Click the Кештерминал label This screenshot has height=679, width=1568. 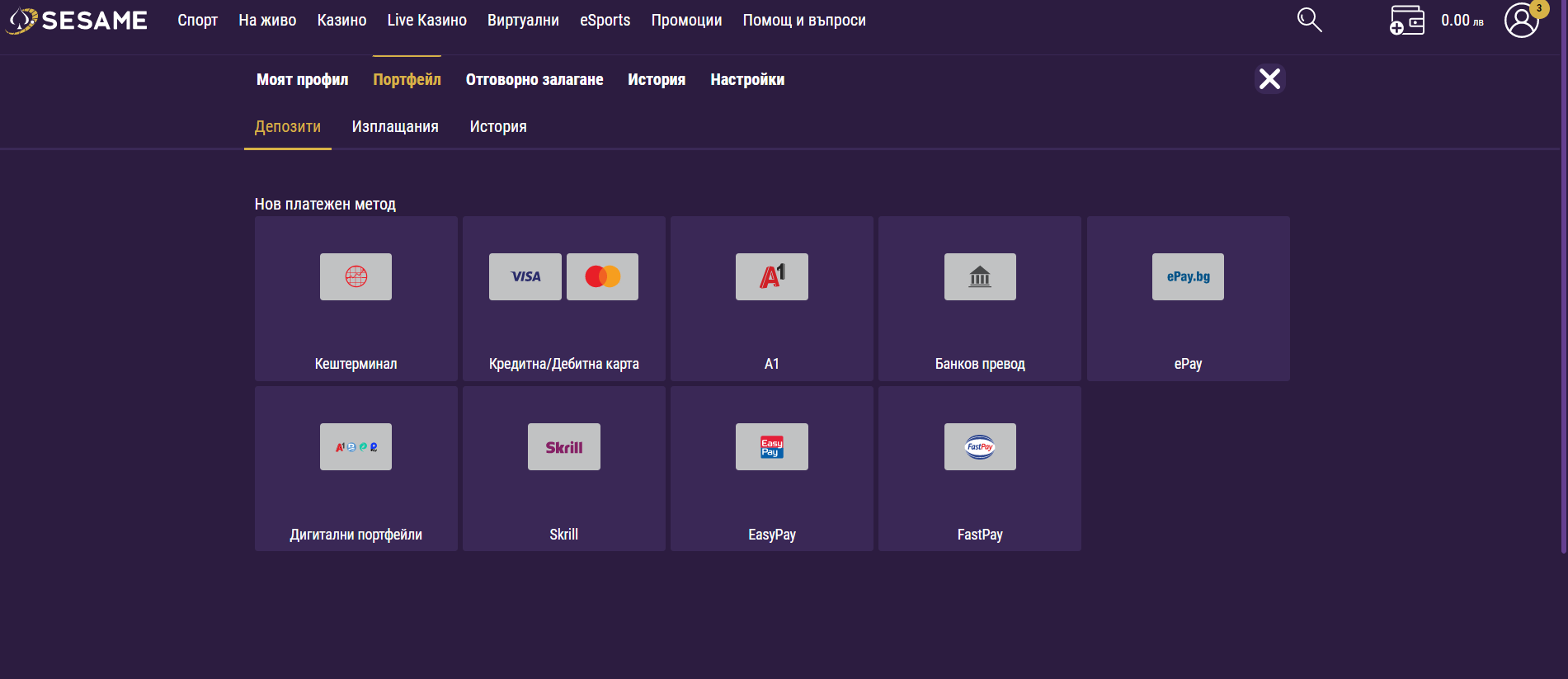(356, 364)
